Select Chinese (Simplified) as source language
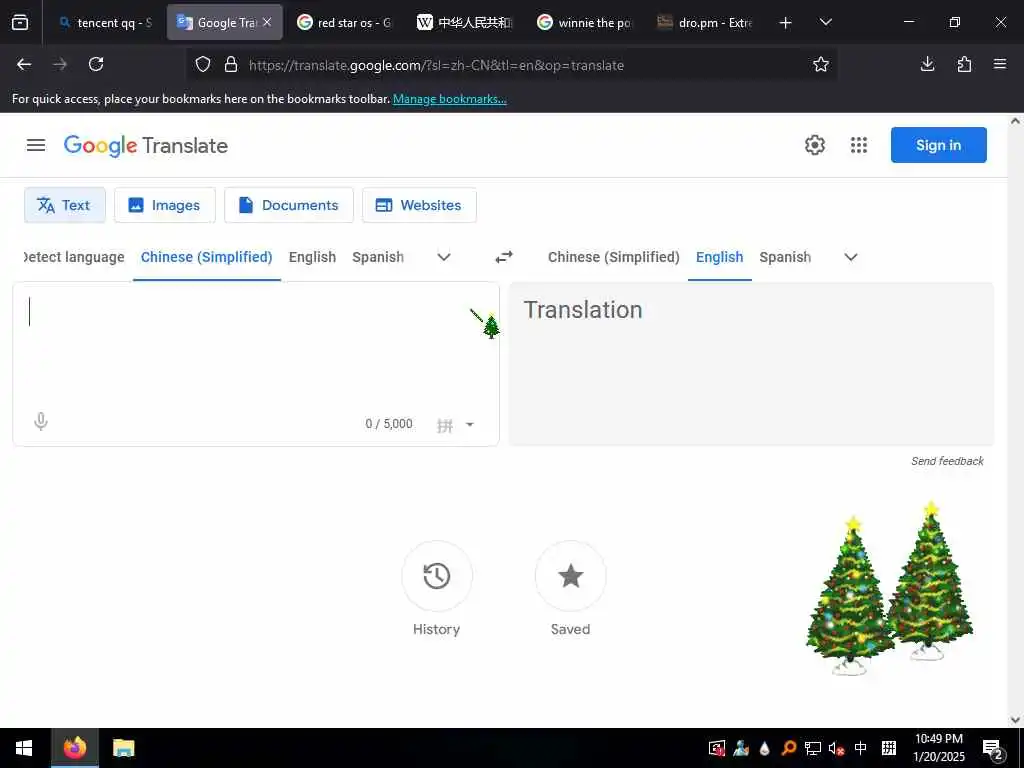This screenshot has height=768, width=1024. click(x=206, y=257)
